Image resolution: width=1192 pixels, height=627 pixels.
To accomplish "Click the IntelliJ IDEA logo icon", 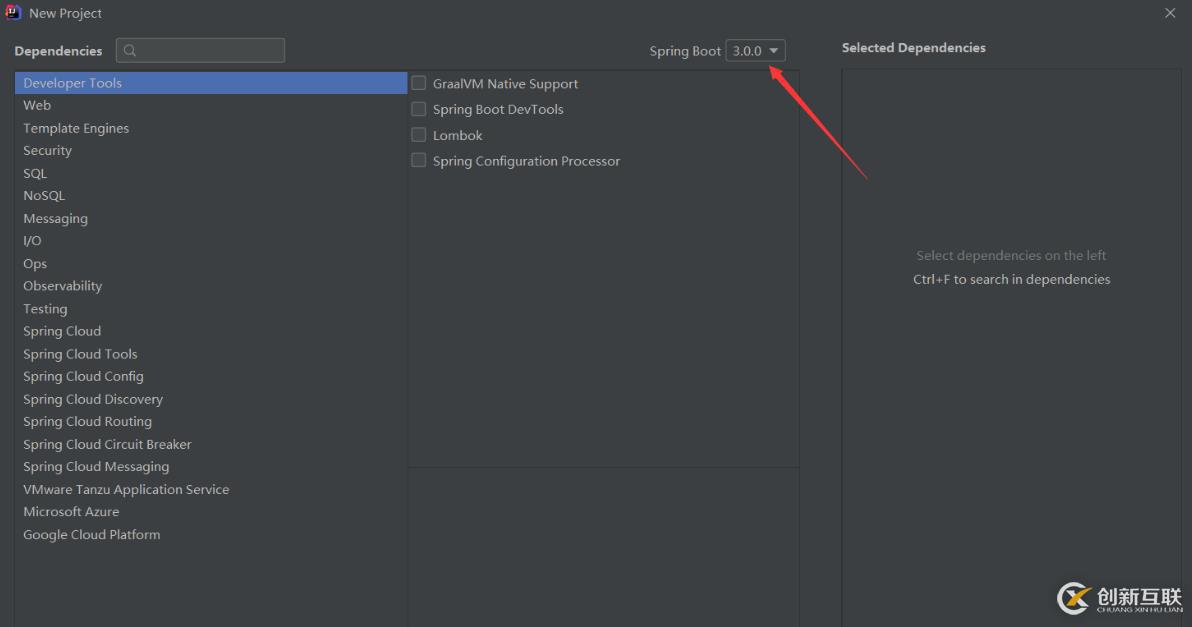I will pyautogui.click(x=14, y=13).
